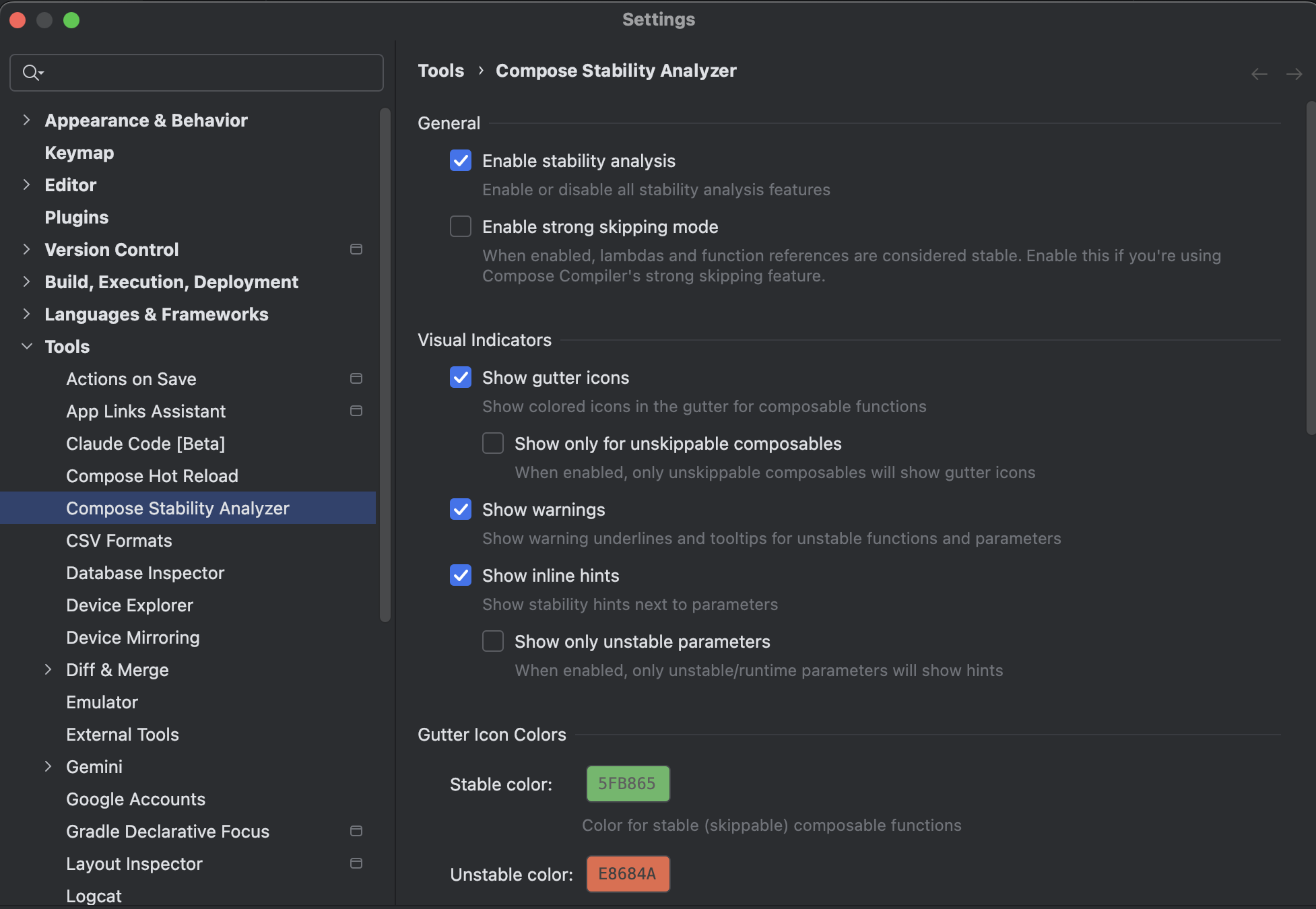Screen dimensions: 1316x909
Task: Click project-level icon beside Version Control
Action: [356, 249]
